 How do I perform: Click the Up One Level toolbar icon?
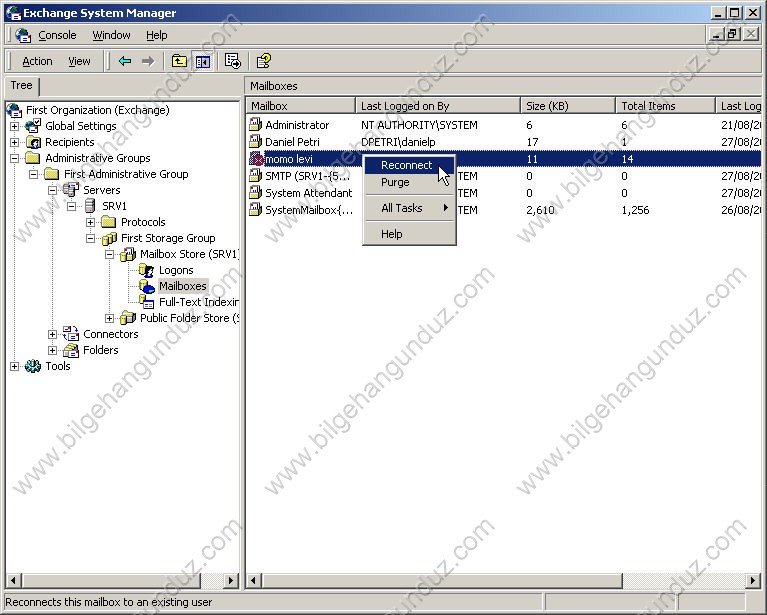(x=179, y=61)
